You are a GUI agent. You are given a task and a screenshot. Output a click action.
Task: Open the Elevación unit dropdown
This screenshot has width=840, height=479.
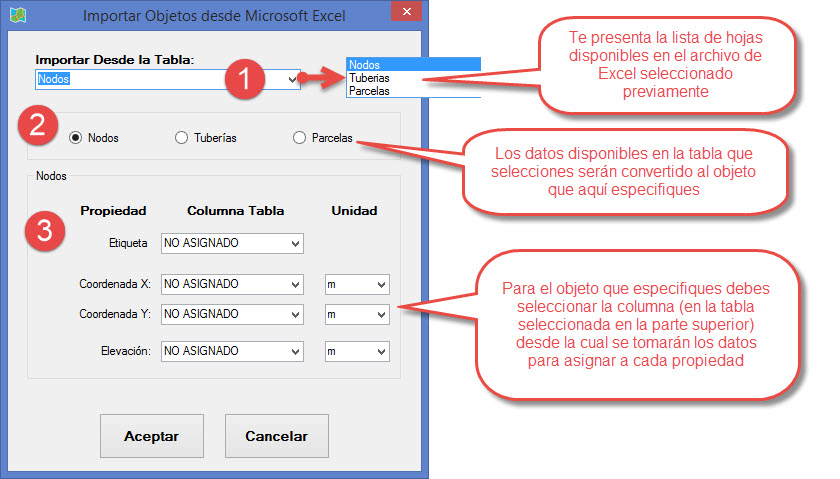tap(357, 351)
